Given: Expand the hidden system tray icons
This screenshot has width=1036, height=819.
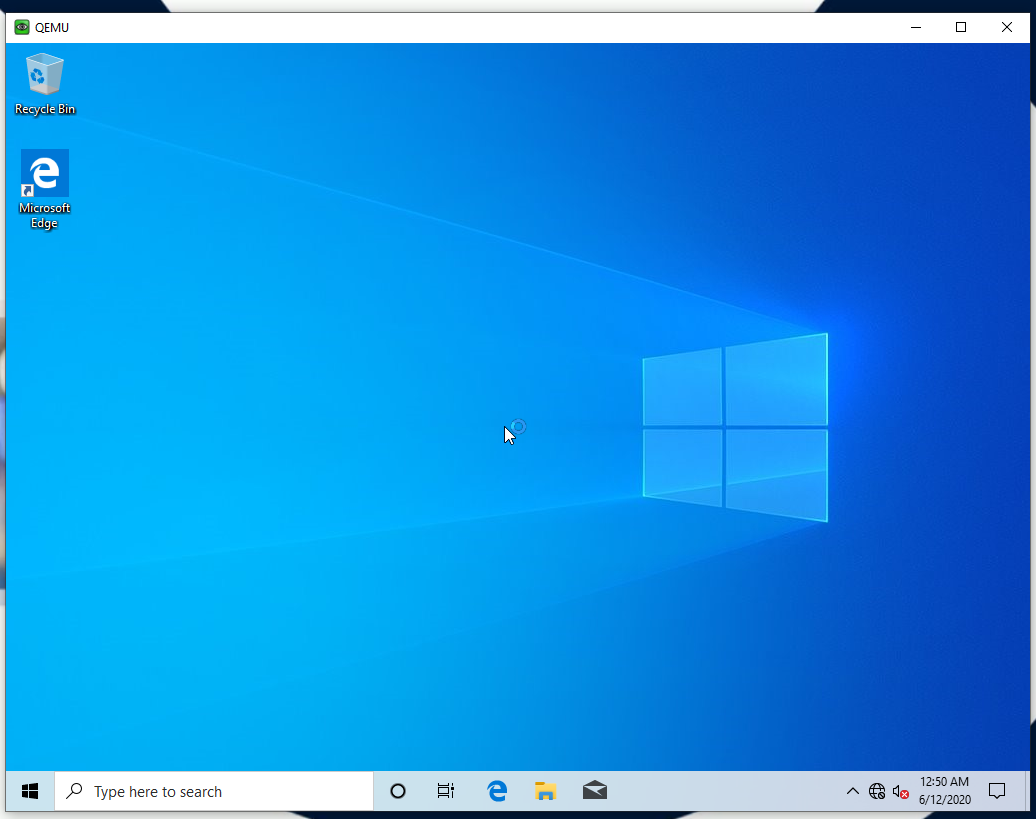Looking at the screenshot, I should pos(852,791).
